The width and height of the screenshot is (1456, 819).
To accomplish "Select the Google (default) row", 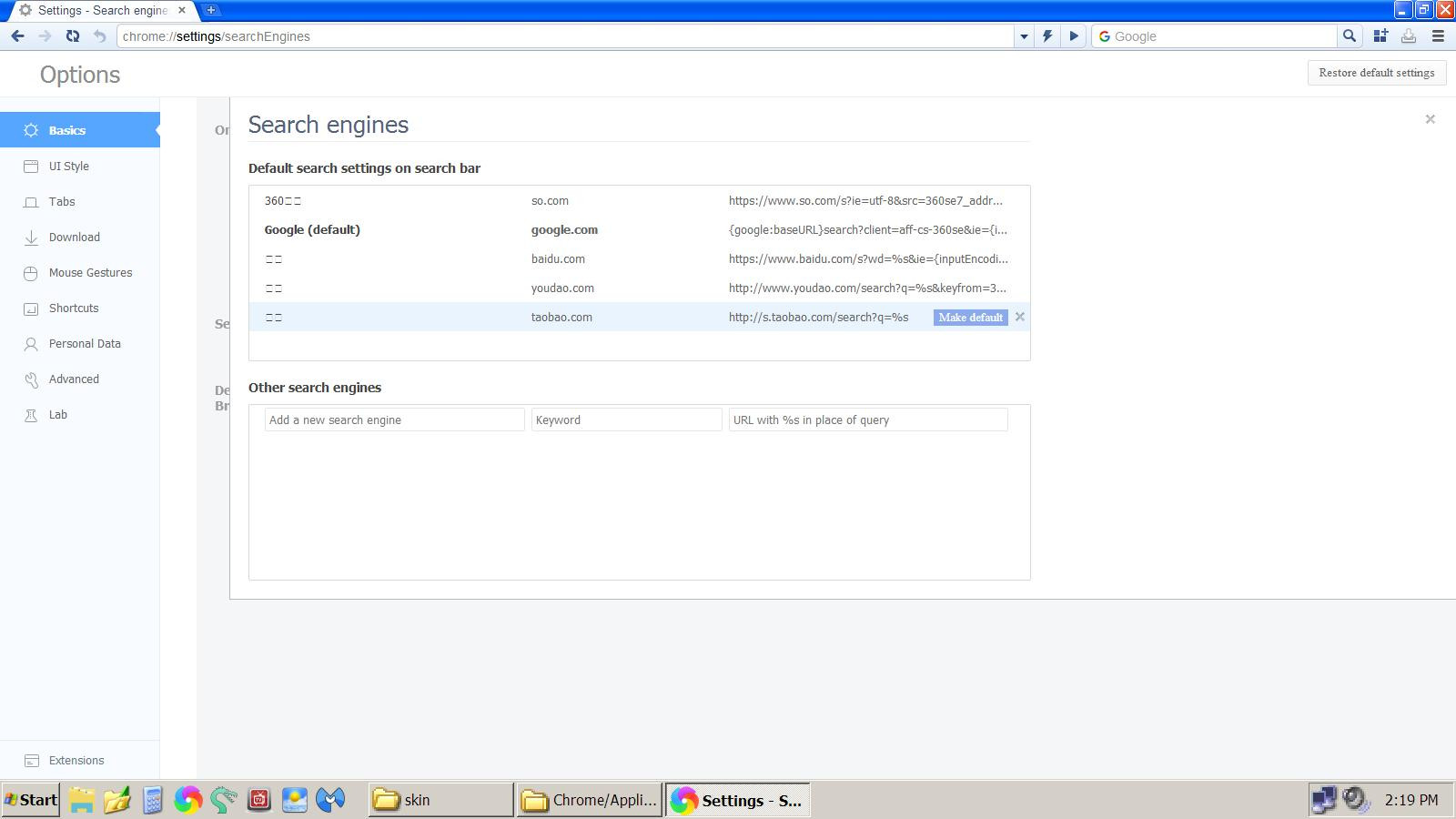I will (x=639, y=229).
